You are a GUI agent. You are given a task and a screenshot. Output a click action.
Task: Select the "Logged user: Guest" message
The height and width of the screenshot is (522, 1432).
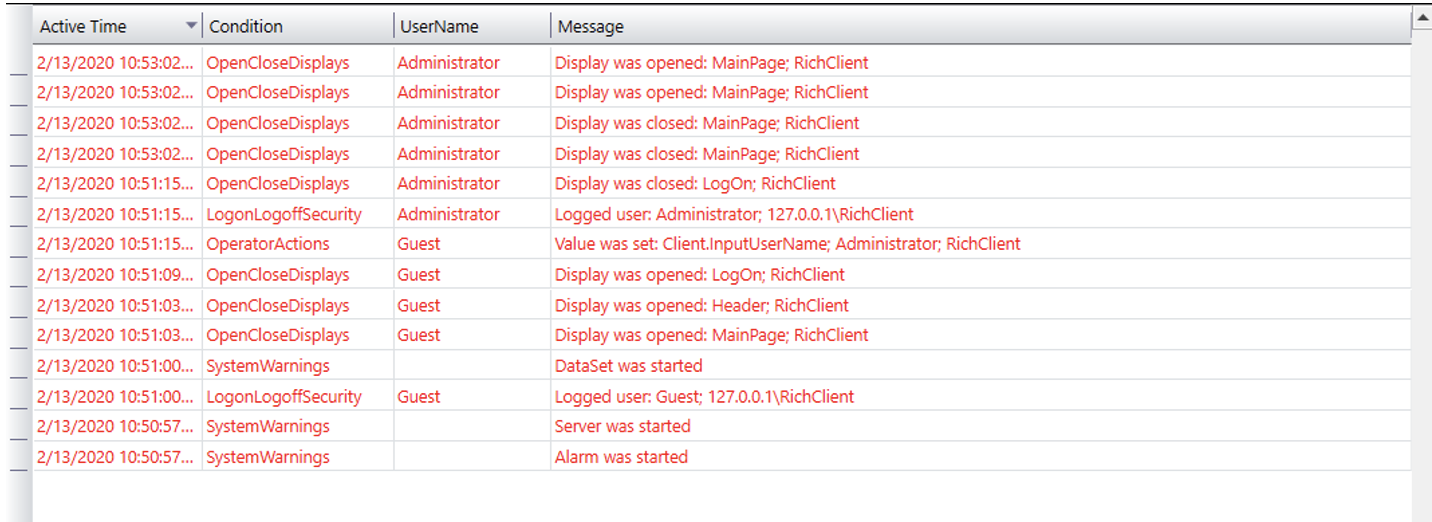click(x=704, y=397)
